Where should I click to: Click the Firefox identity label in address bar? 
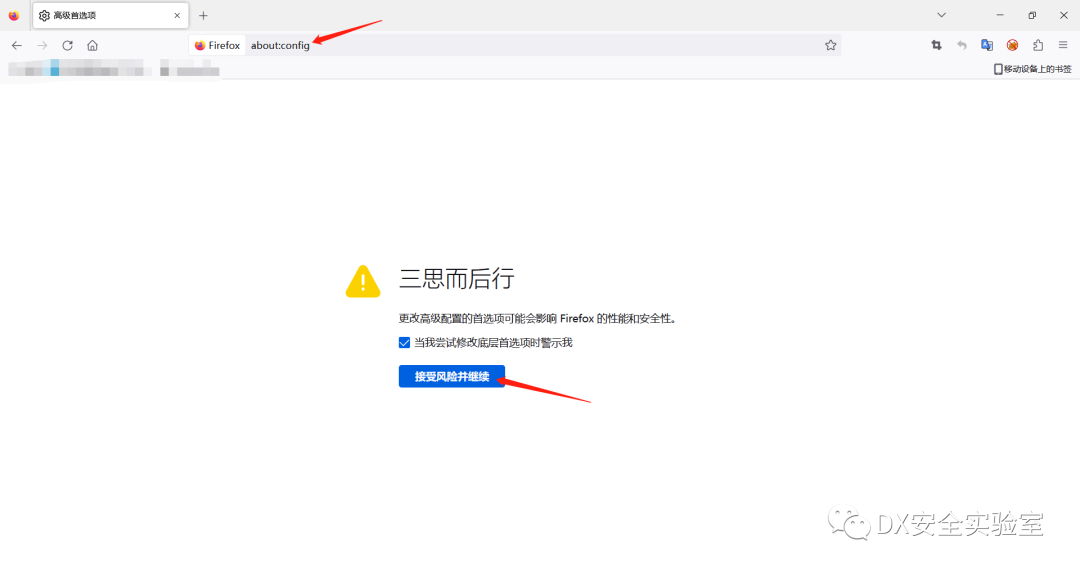[217, 45]
